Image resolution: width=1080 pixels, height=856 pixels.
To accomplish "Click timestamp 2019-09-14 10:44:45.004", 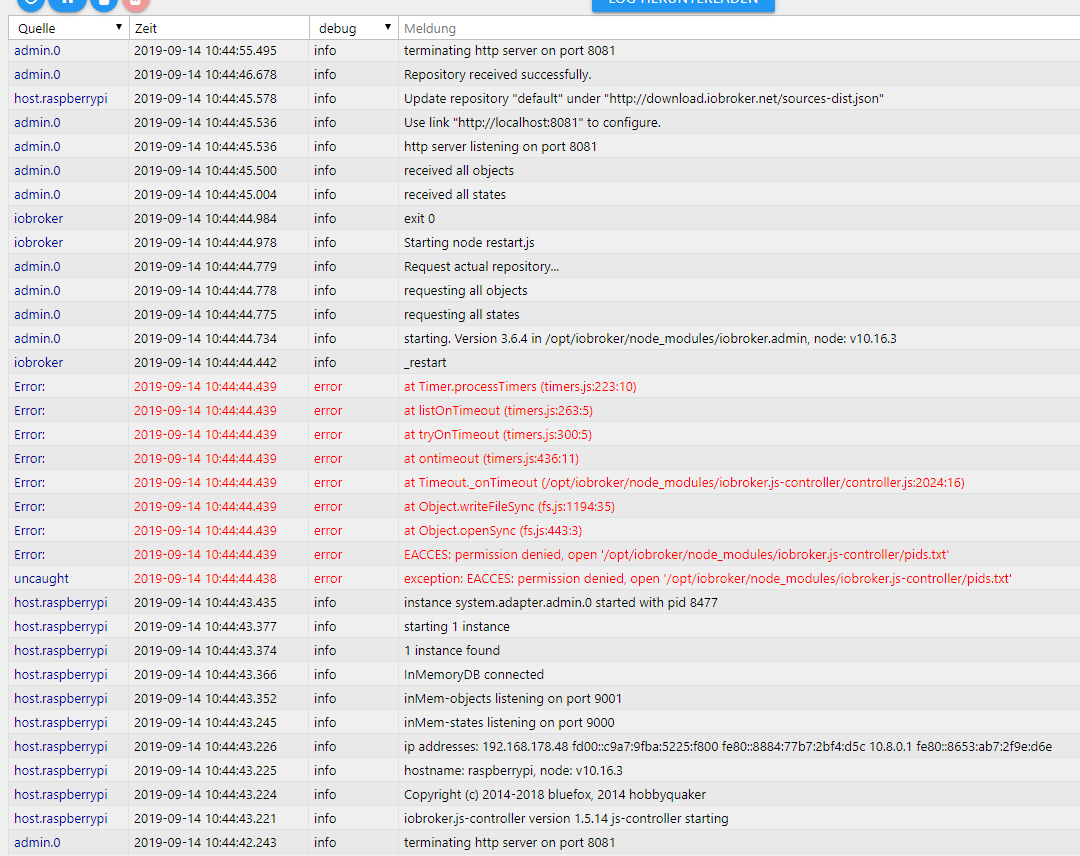I will (x=205, y=195).
